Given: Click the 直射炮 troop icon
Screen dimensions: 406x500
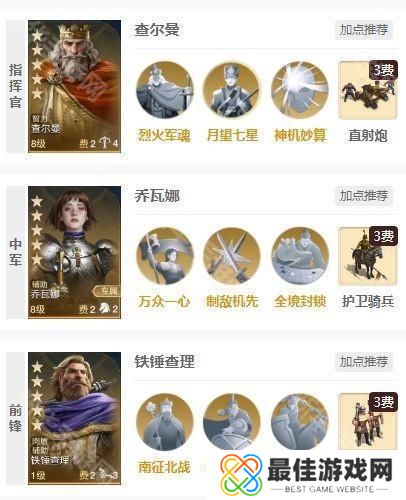Looking at the screenshot, I should tap(368, 90).
